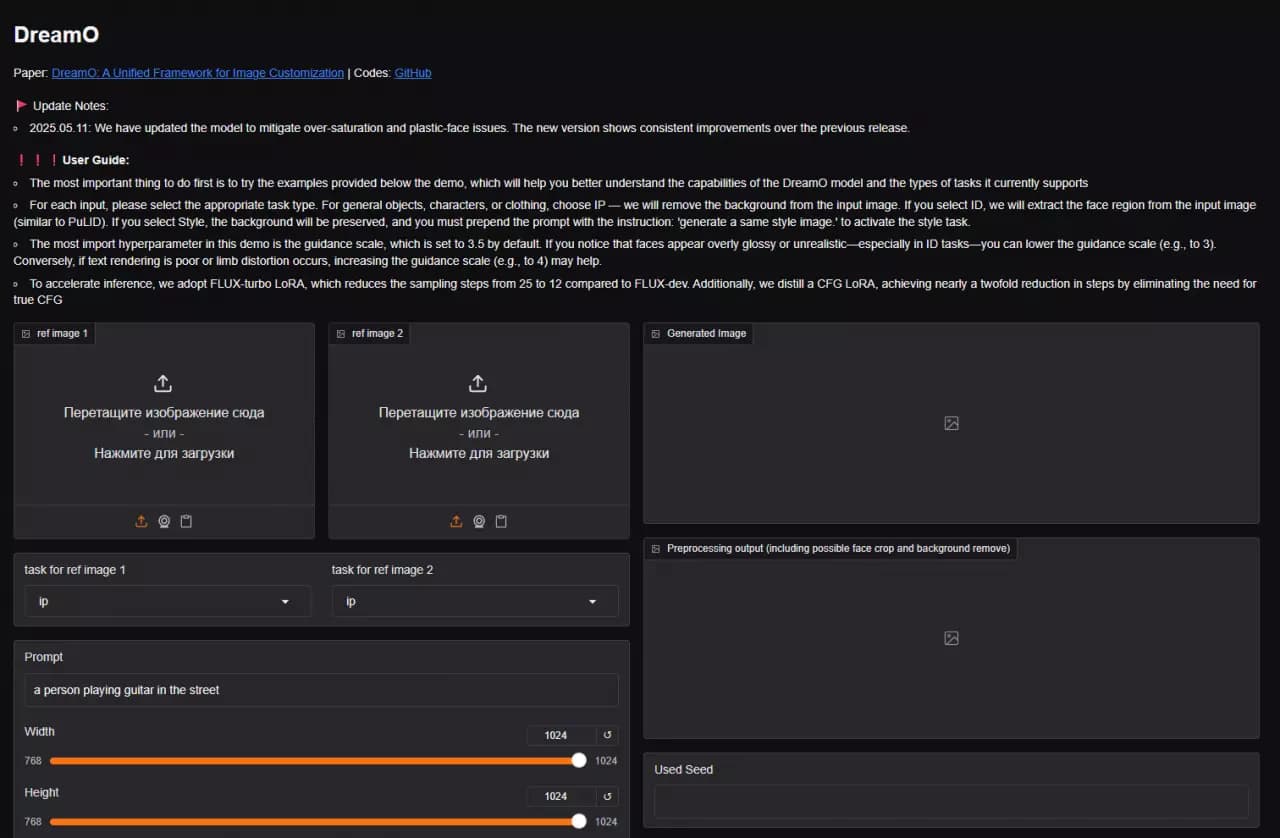
Task: Click the "task for ref image 2" label
Action: (383, 570)
